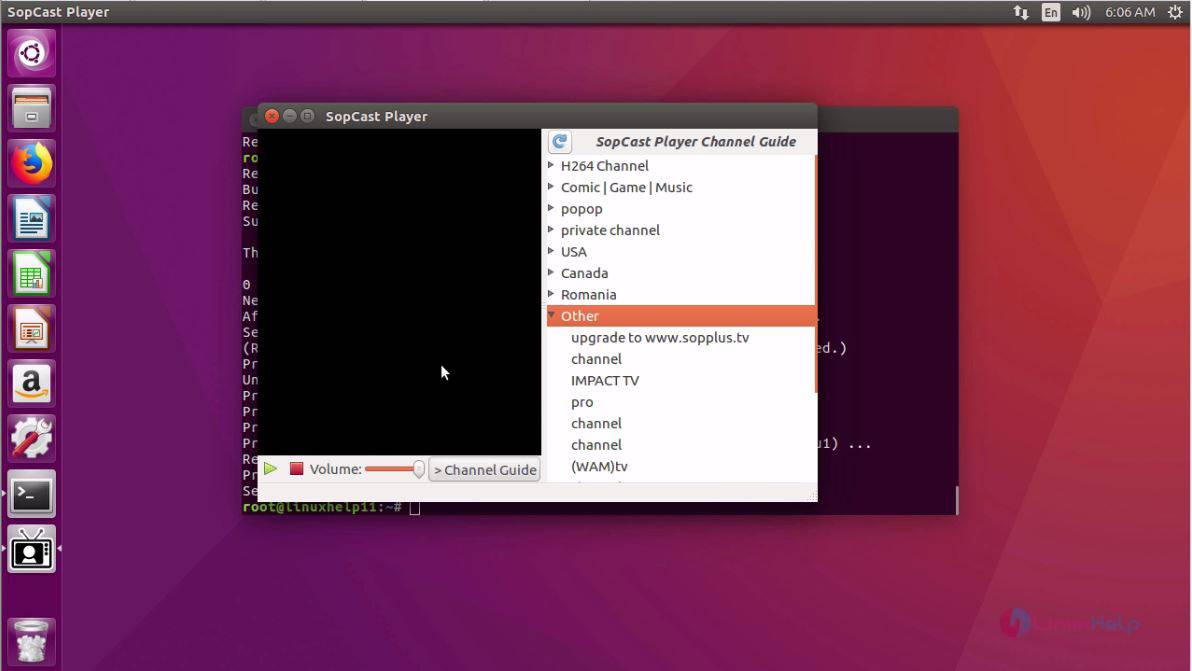Open the Trash in the launcher
The width and height of the screenshot is (1192, 671).
[x=31, y=641]
